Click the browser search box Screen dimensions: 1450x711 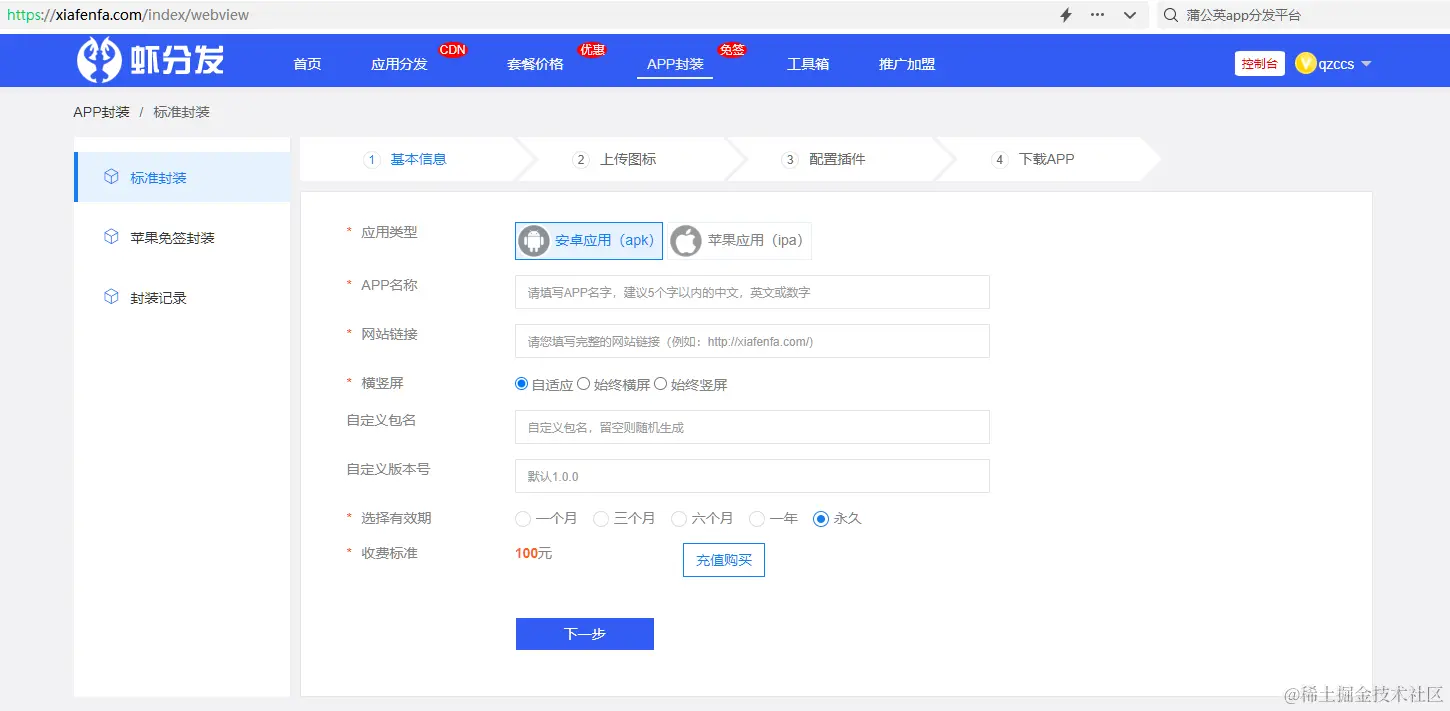click(1303, 15)
